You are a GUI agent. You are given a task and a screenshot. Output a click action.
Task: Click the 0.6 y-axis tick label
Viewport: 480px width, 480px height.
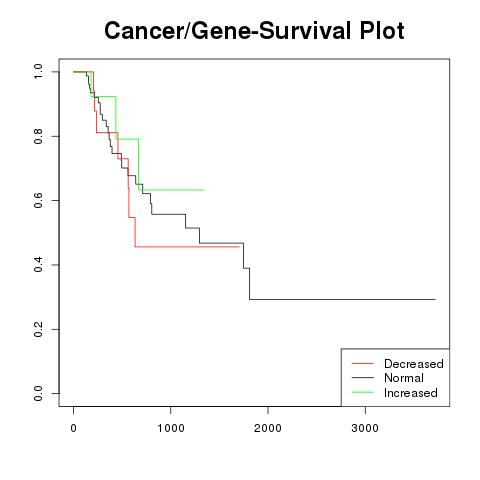coord(38,200)
